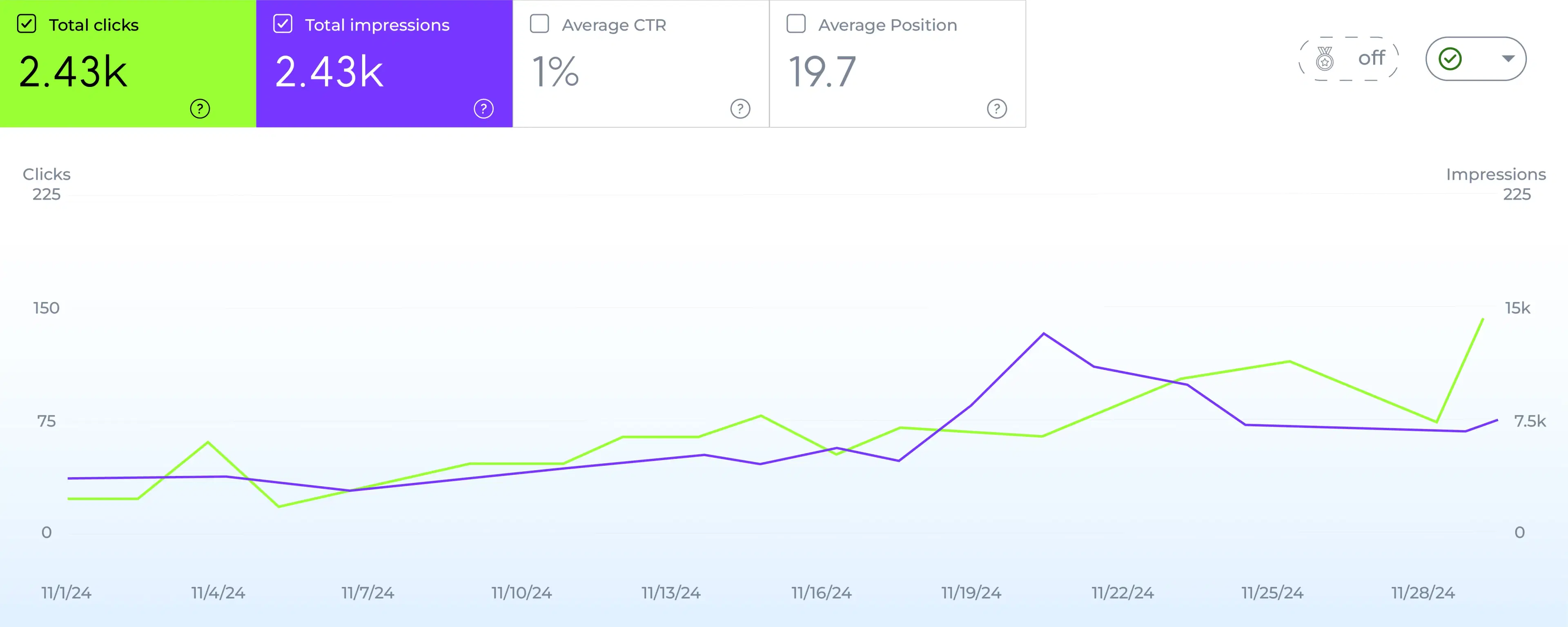Click the green circled checkmark icon
This screenshot has height=627, width=1568.
tap(1450, 59)
